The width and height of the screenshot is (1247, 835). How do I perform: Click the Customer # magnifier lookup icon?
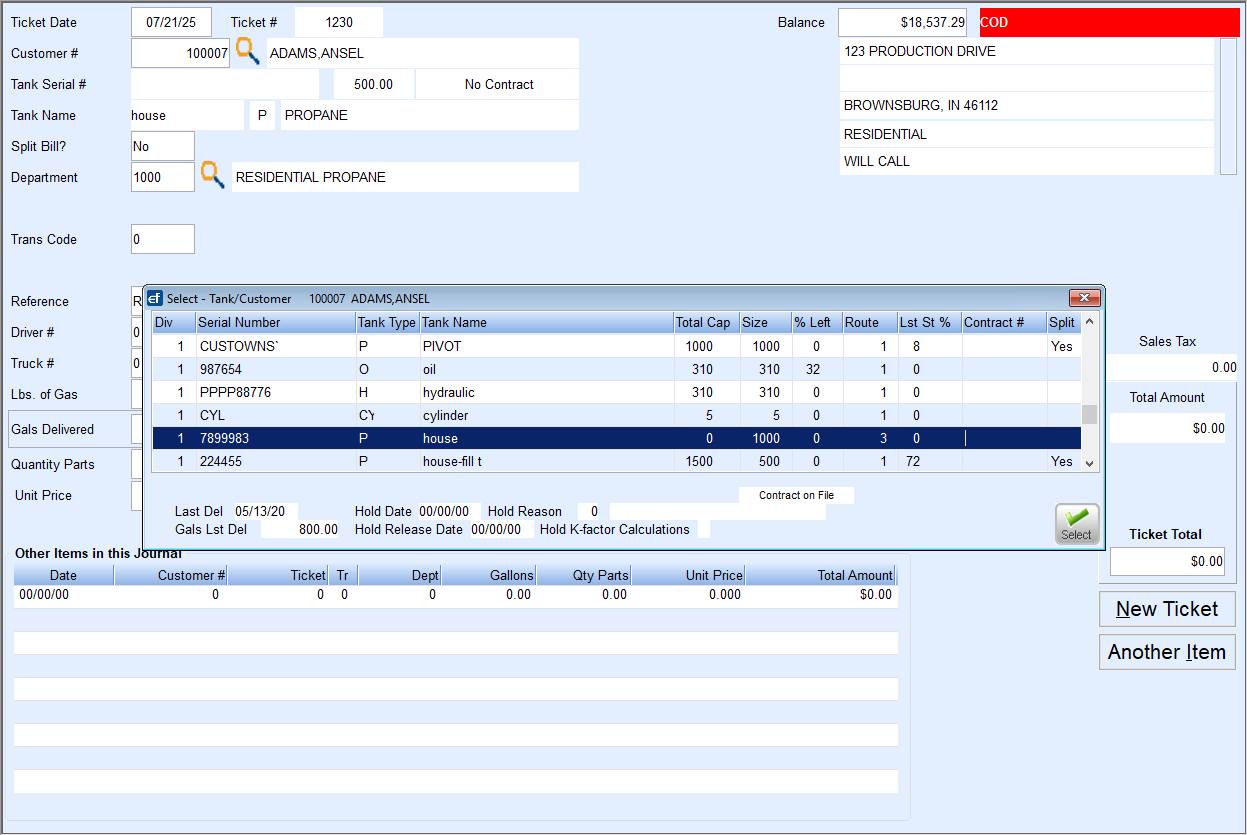tap(247, 53)
